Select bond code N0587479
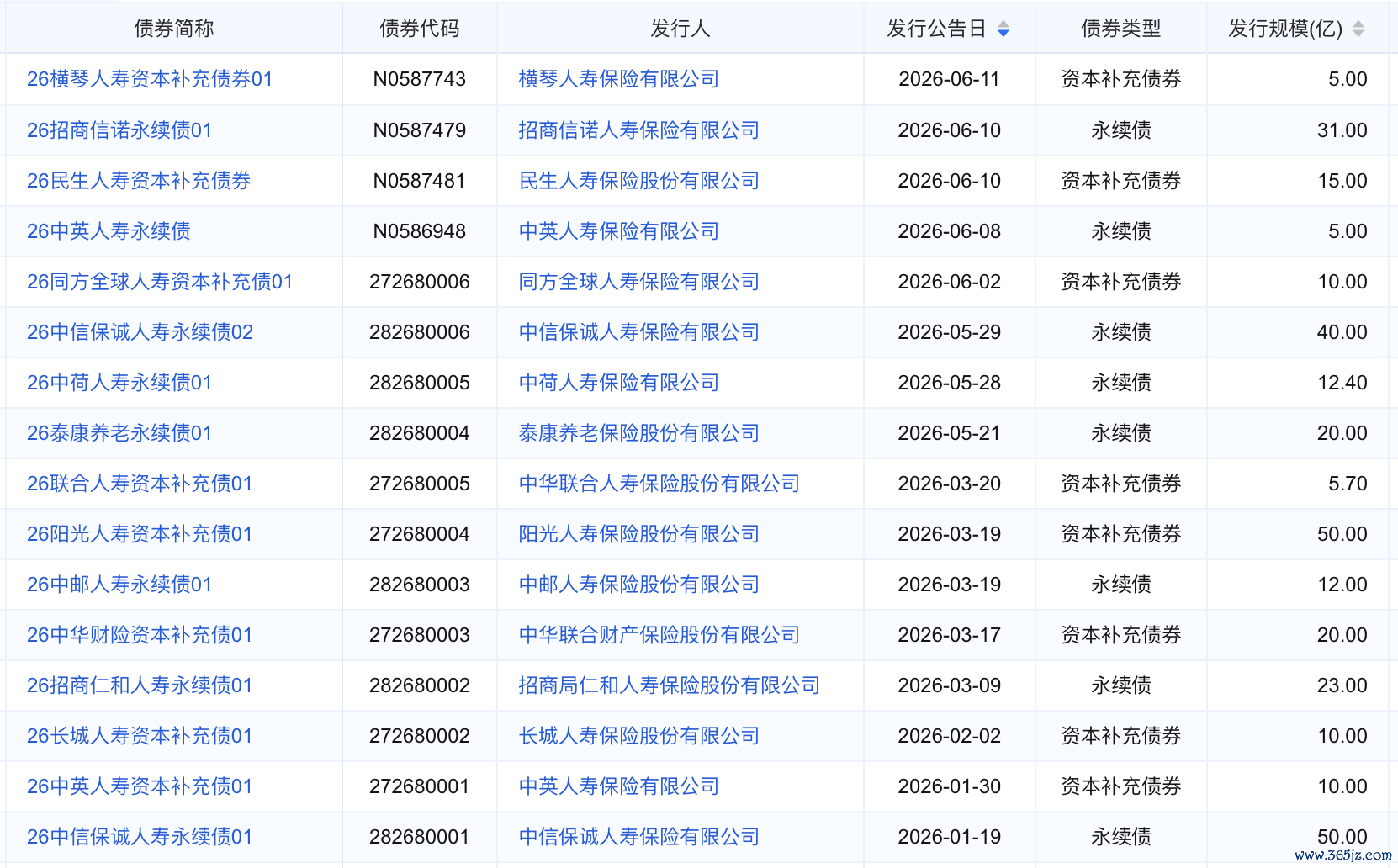This screenshot has width=1398, height=868. (x=420, y=130)
